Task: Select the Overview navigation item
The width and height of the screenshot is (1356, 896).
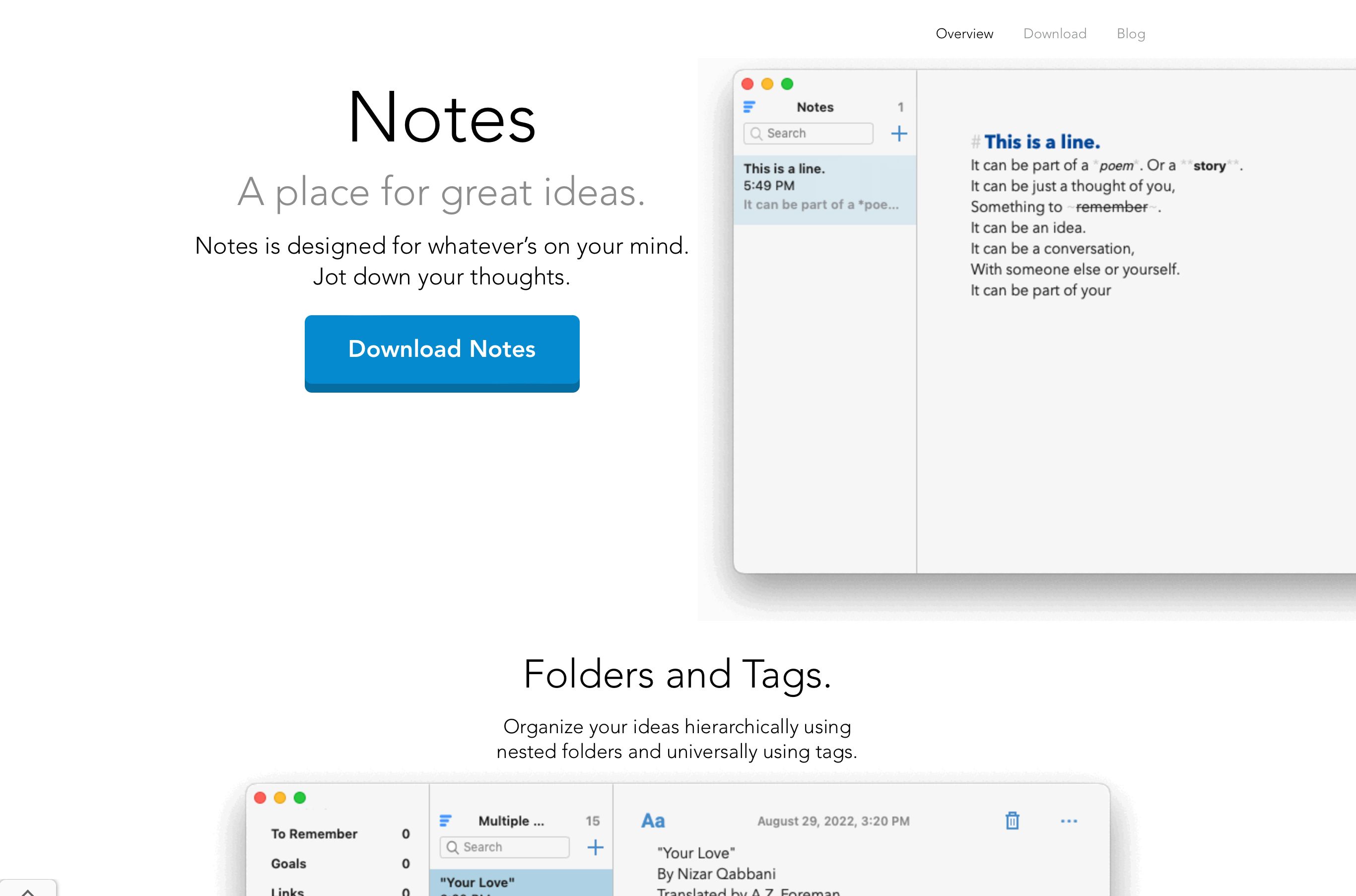Action: click(964, 34)
